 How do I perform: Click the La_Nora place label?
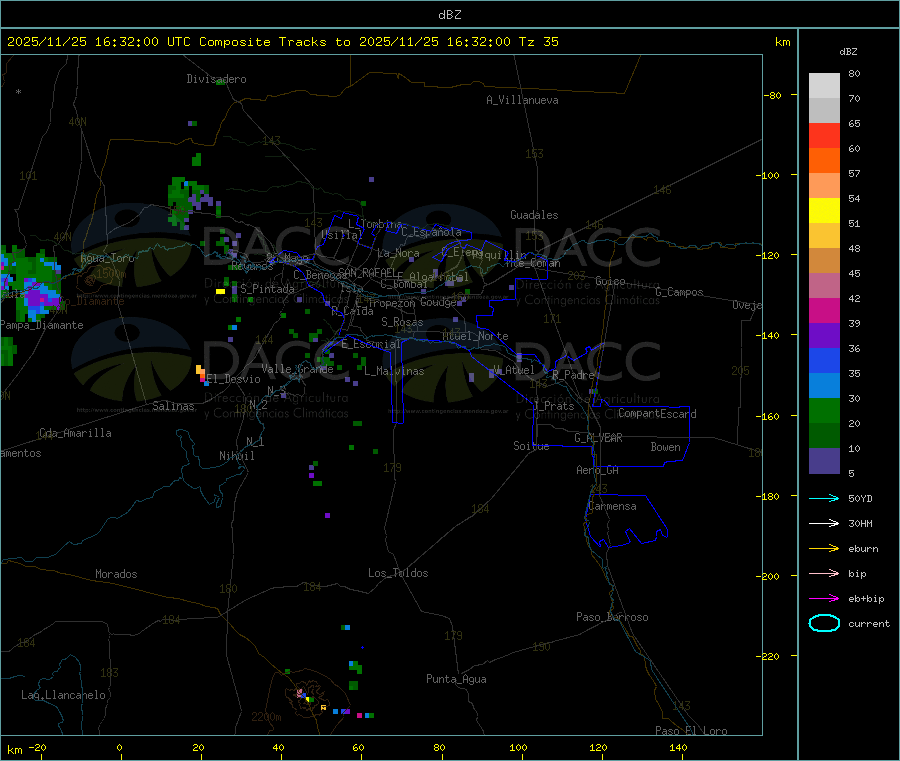point(398,253)
